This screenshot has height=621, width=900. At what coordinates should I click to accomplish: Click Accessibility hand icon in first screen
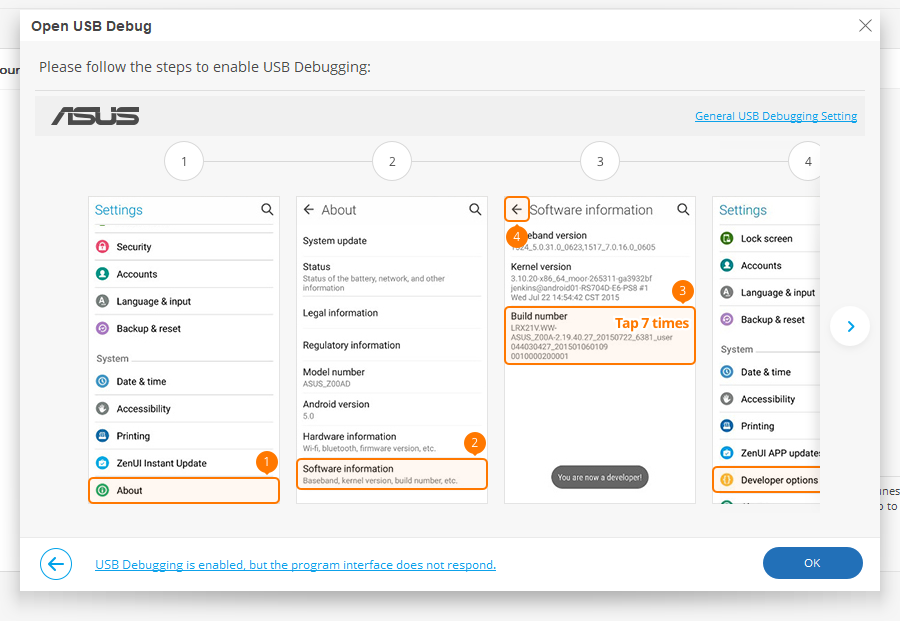point(102,408)
